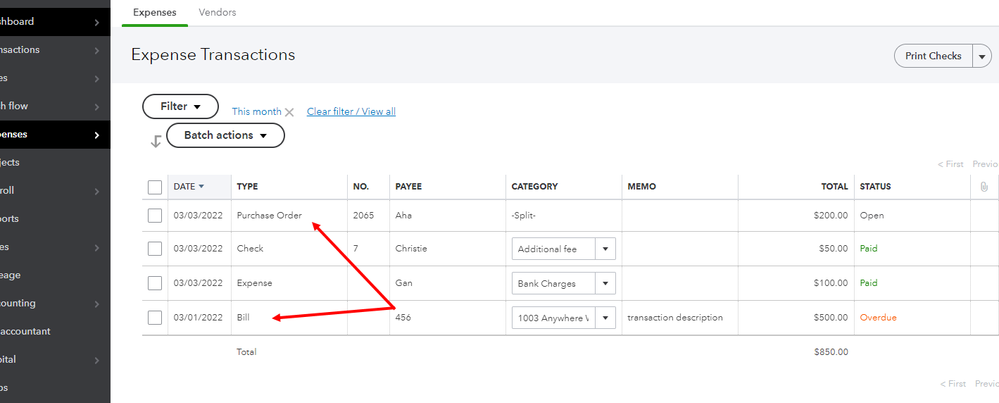999x403 pixels.
Task: Click payee Aha
Action: (x=404, y=215)
